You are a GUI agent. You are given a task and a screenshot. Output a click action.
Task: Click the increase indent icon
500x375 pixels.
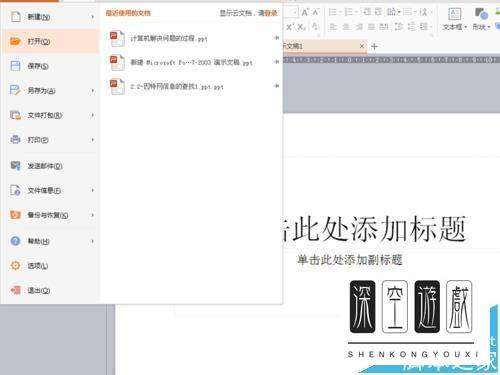coord(378,12)
